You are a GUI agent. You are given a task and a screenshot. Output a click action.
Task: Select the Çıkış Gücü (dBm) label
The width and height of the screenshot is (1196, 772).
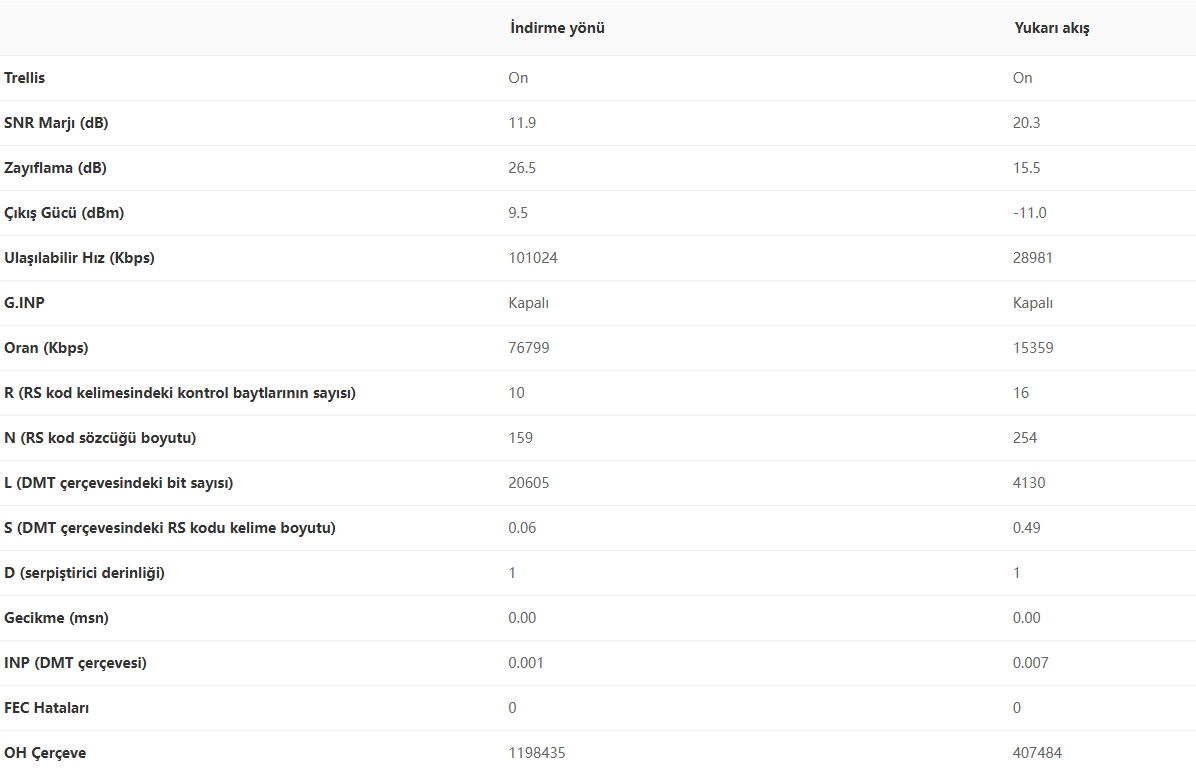[64, 213]
